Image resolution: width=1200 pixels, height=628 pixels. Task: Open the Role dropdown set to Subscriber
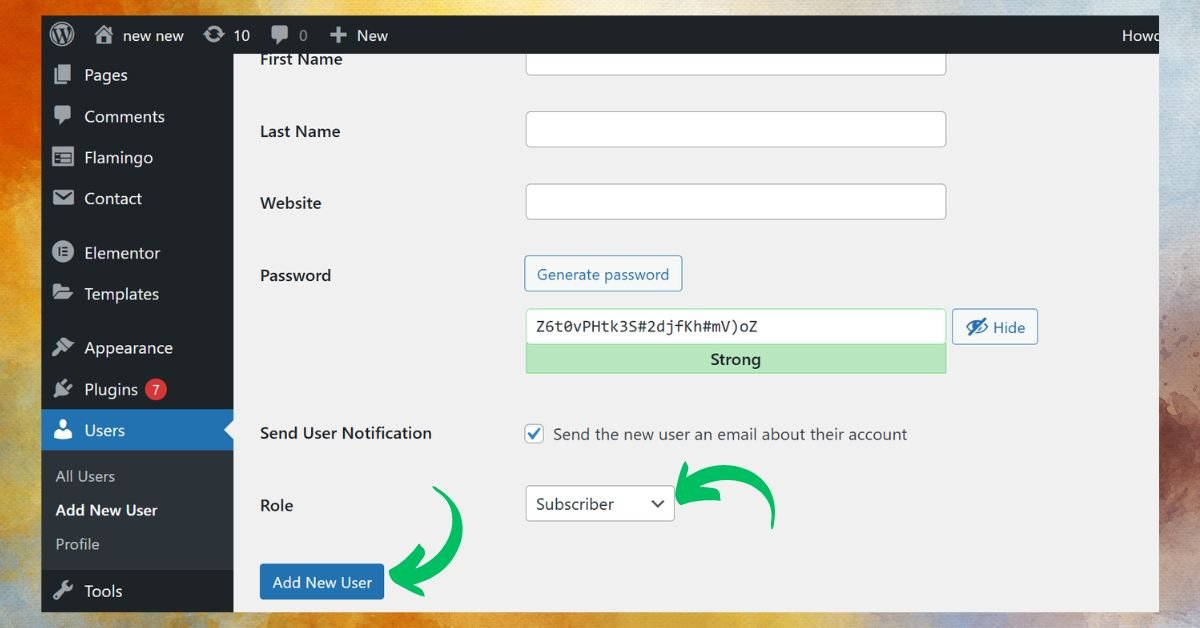pos(600,504)
